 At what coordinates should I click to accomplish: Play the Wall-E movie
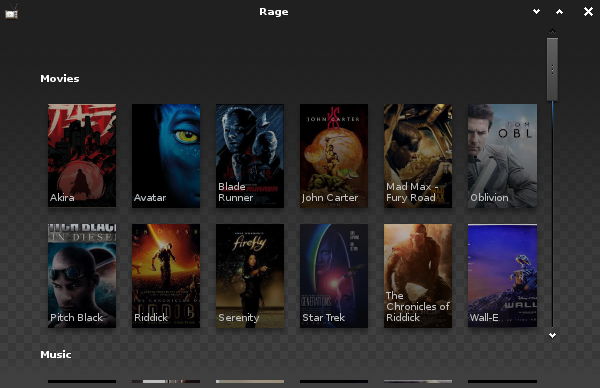click(x=502, y=276)
